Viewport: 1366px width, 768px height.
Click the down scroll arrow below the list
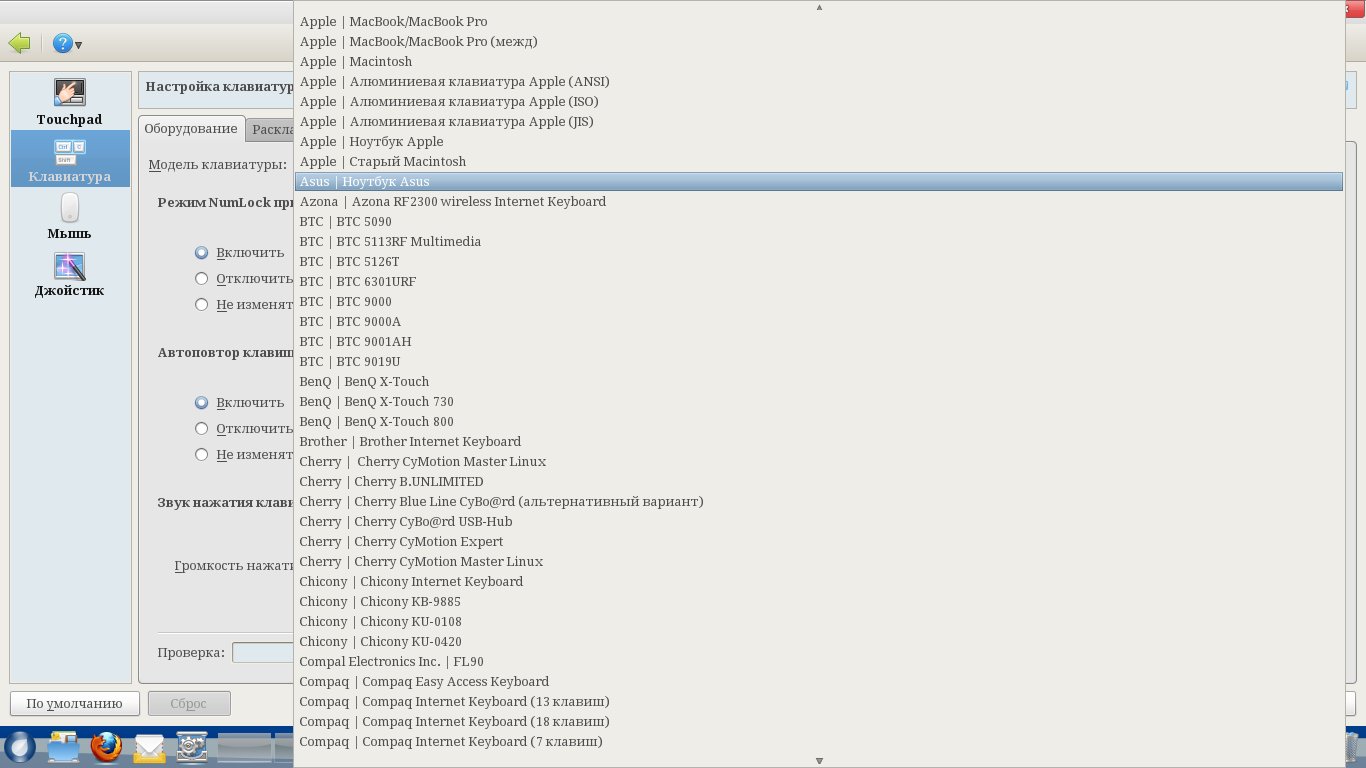coord(819,761)
